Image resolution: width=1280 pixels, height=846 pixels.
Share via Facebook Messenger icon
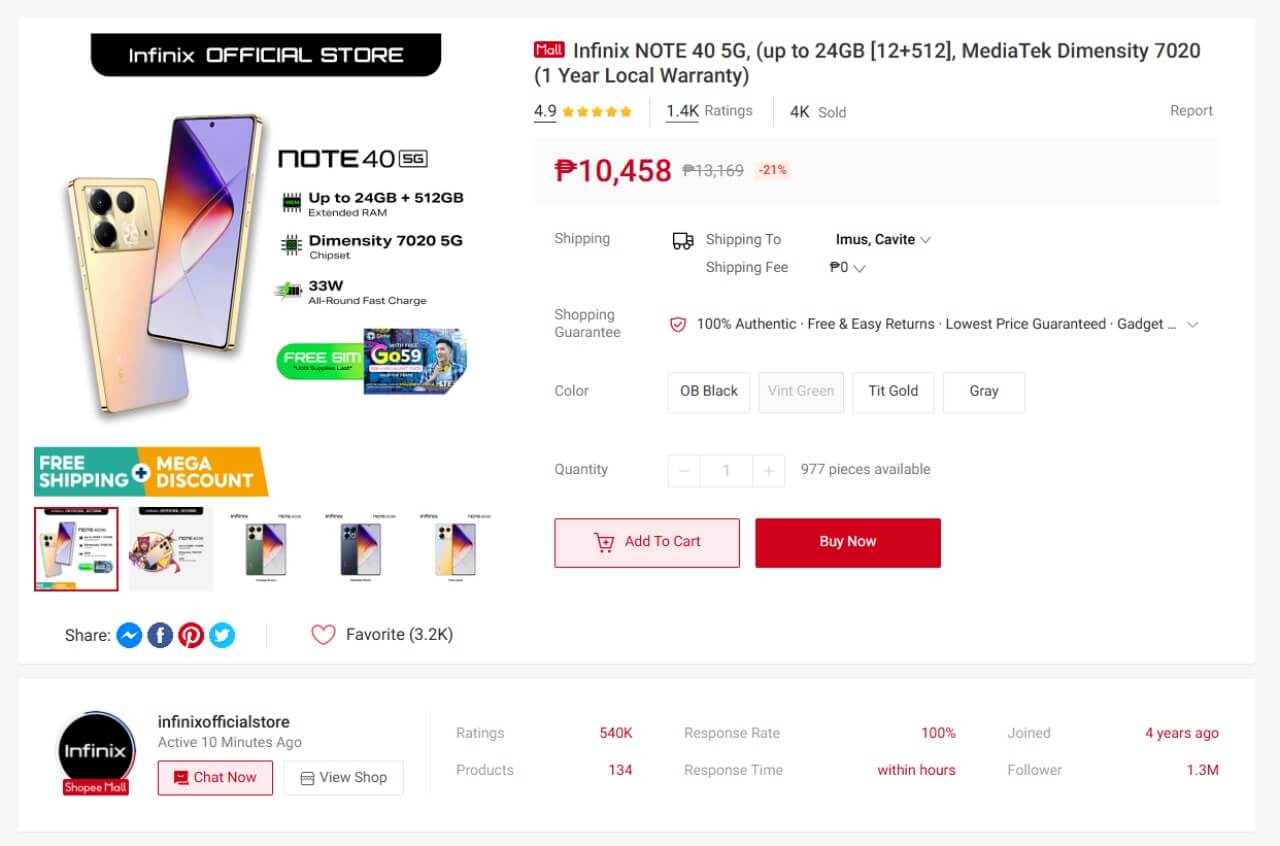(129, 635)
